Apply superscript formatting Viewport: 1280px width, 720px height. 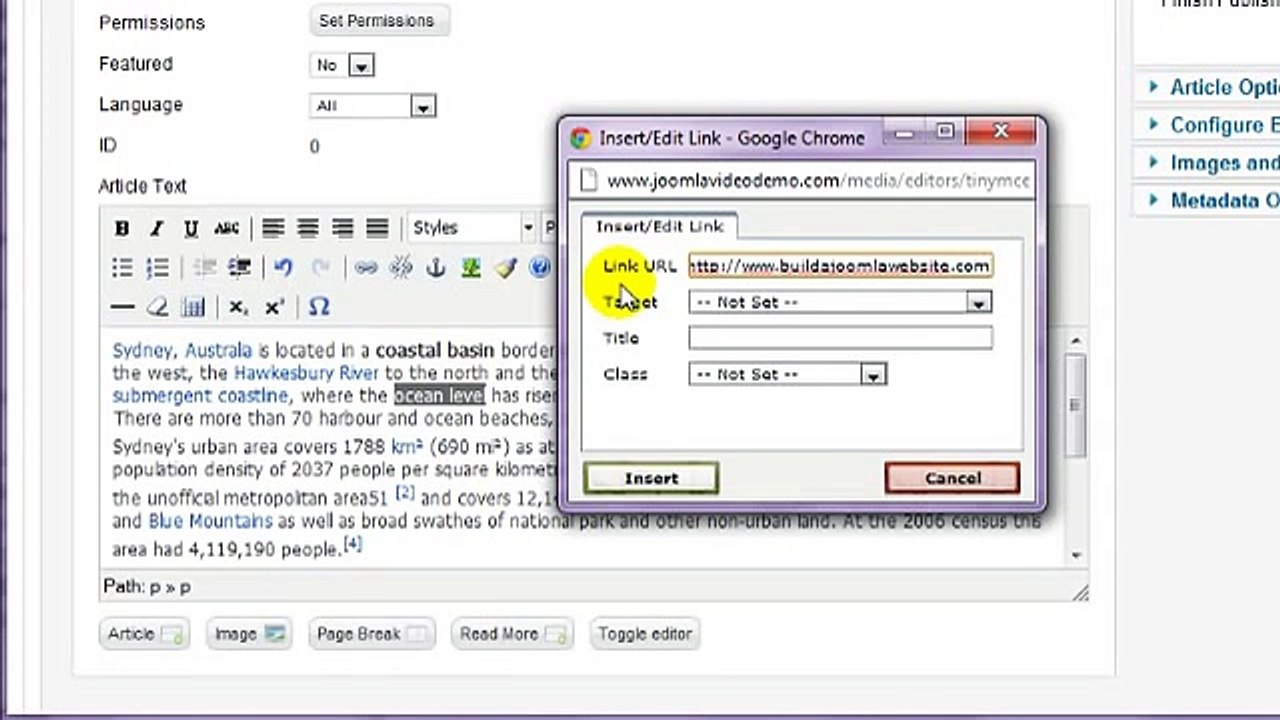click(x=274, y=308)
